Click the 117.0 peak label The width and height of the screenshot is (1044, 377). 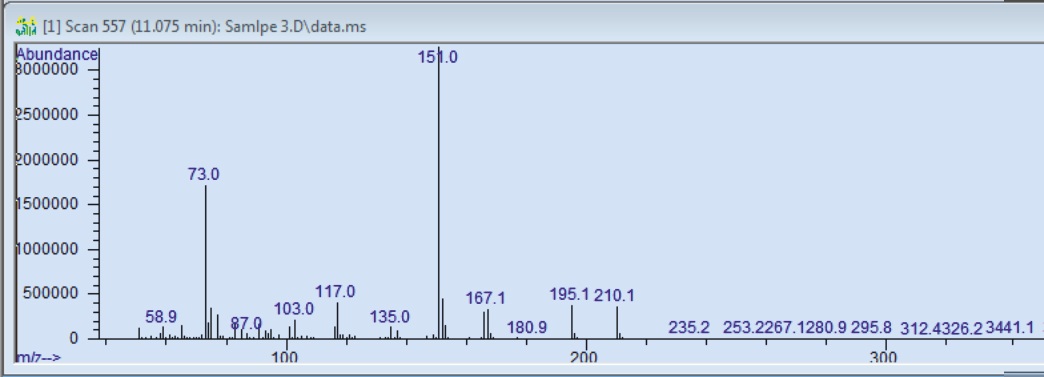335,292
